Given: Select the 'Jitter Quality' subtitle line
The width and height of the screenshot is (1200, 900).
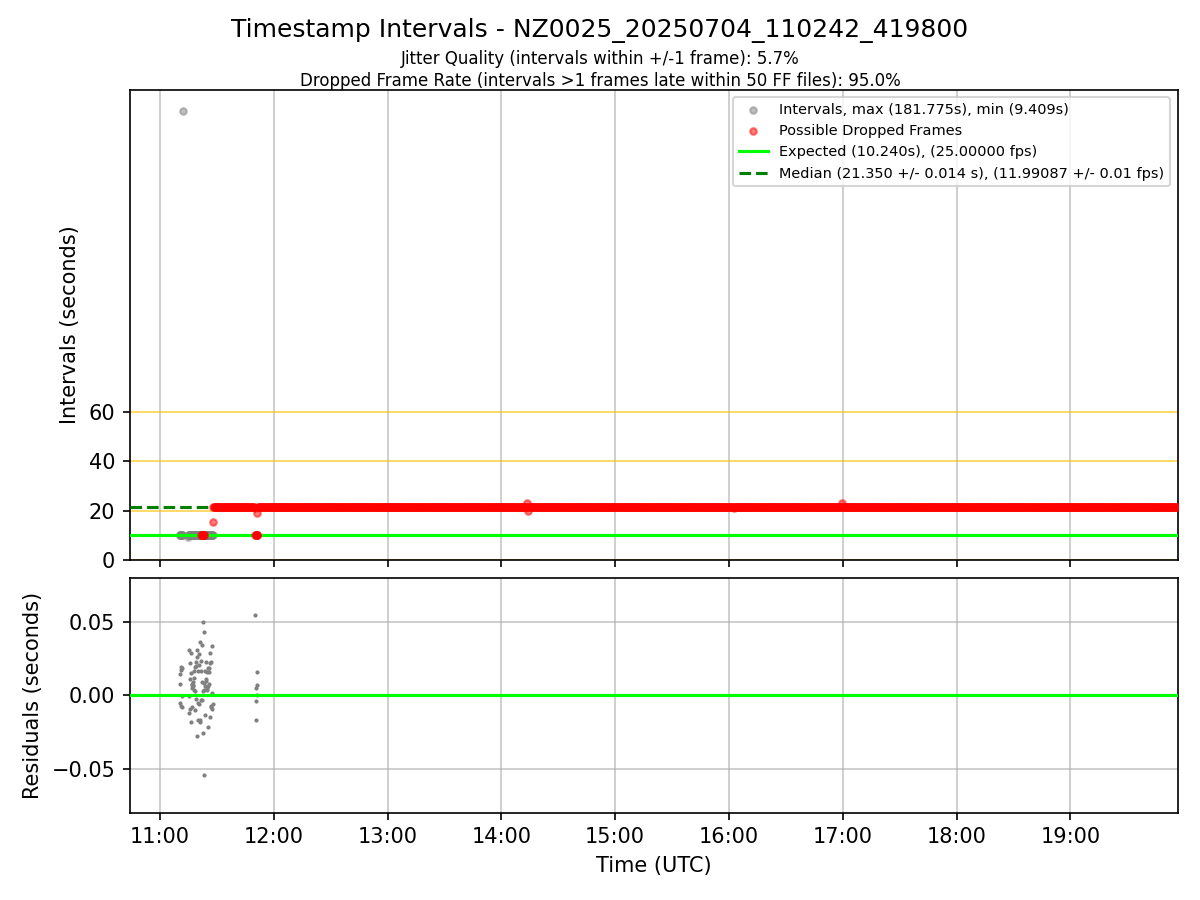Looking at the screenshot, I should point(599,59).
